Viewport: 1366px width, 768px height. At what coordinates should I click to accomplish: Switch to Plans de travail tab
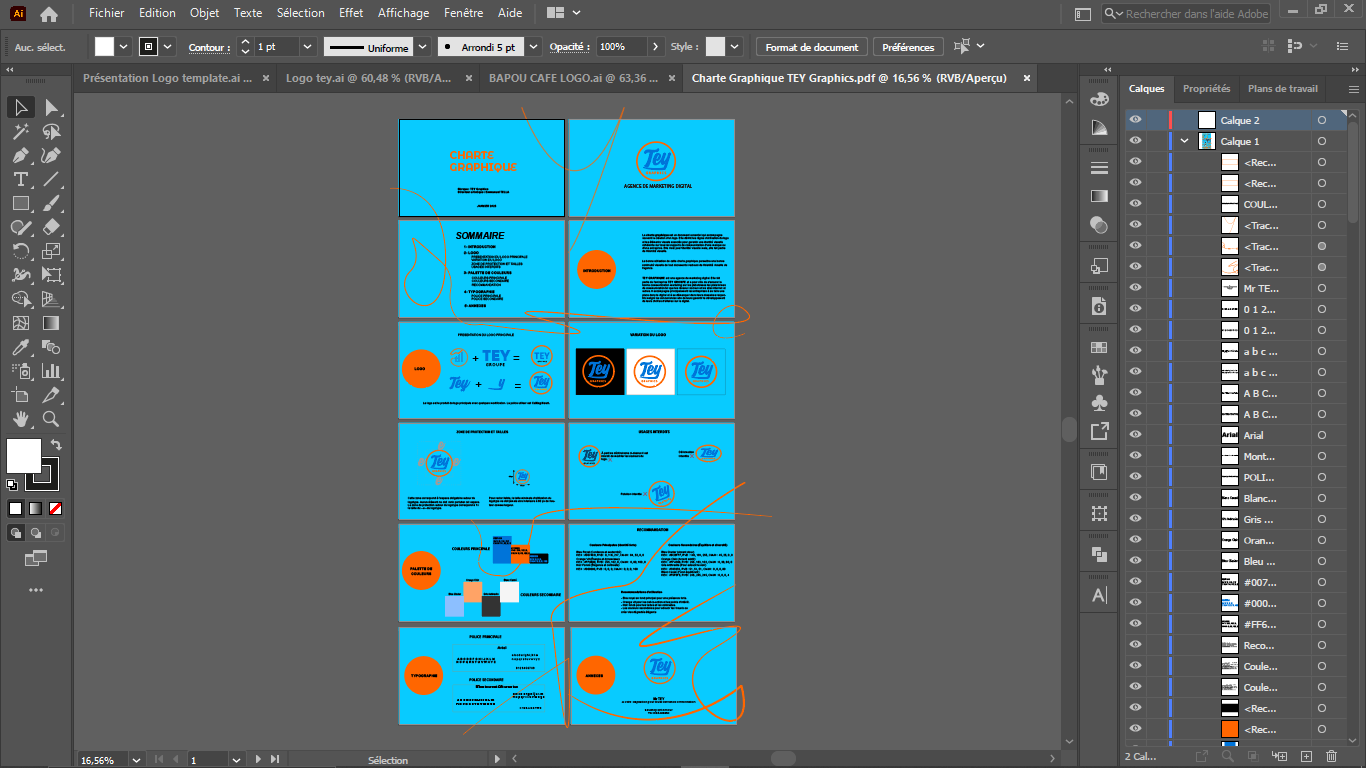pyautogui.click(x=1283, y=88)
